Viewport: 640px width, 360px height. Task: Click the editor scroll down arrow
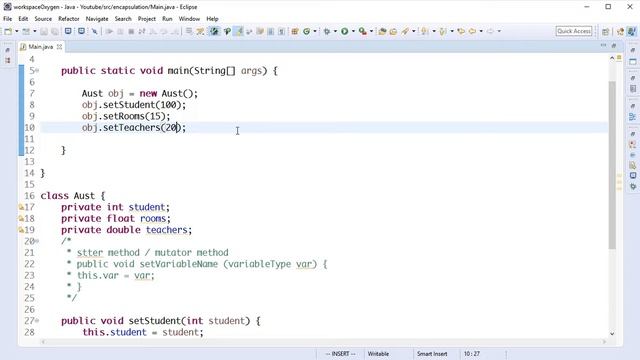pyautogui.click(x=612, y=333)
